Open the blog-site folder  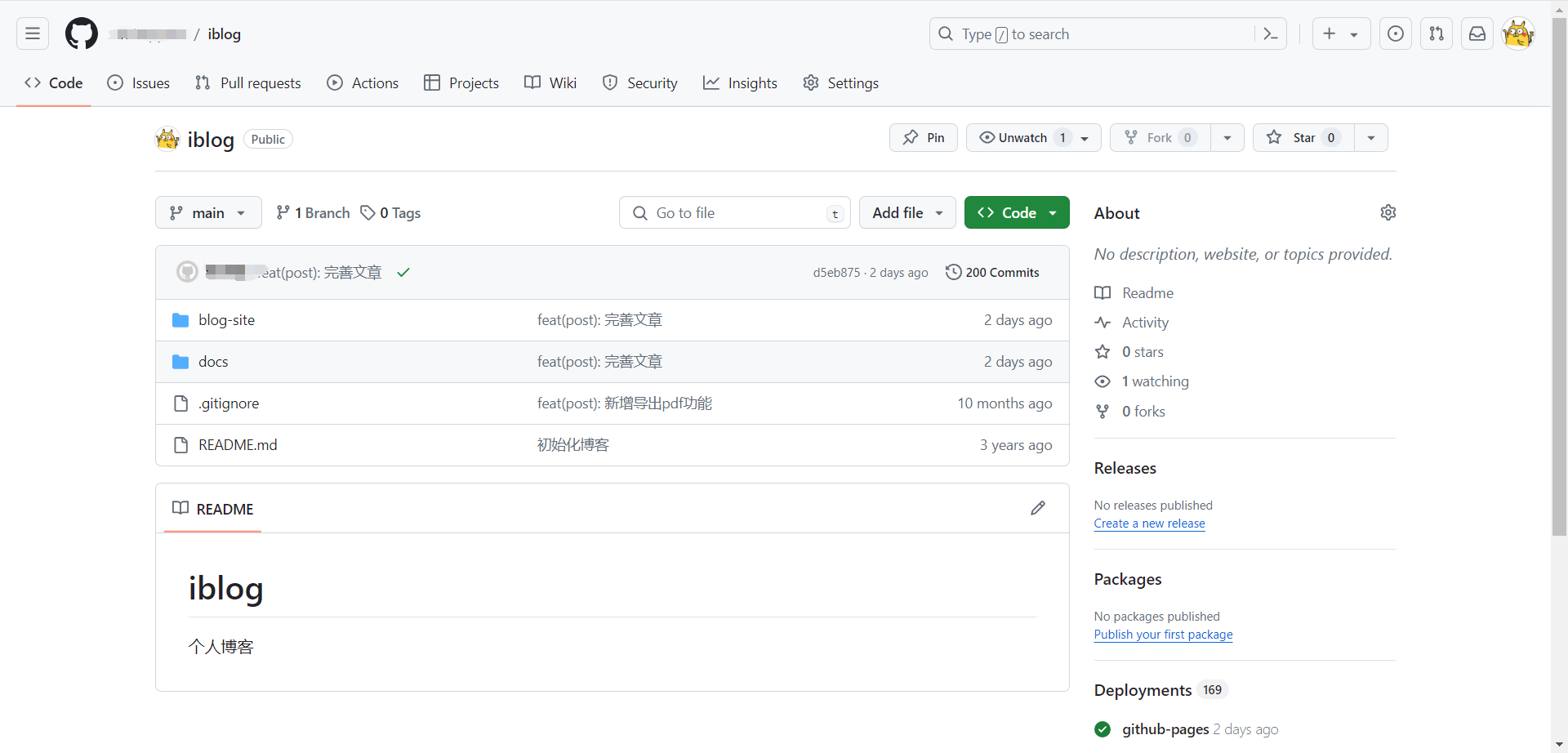pos(226,320)
